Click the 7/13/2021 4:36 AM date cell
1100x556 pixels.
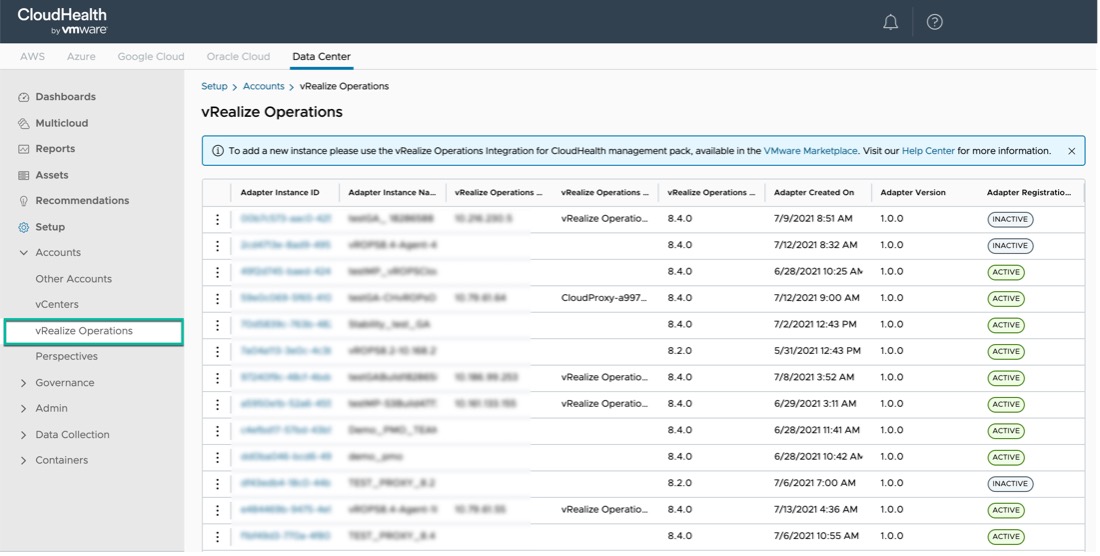click(x=816, y=510)
